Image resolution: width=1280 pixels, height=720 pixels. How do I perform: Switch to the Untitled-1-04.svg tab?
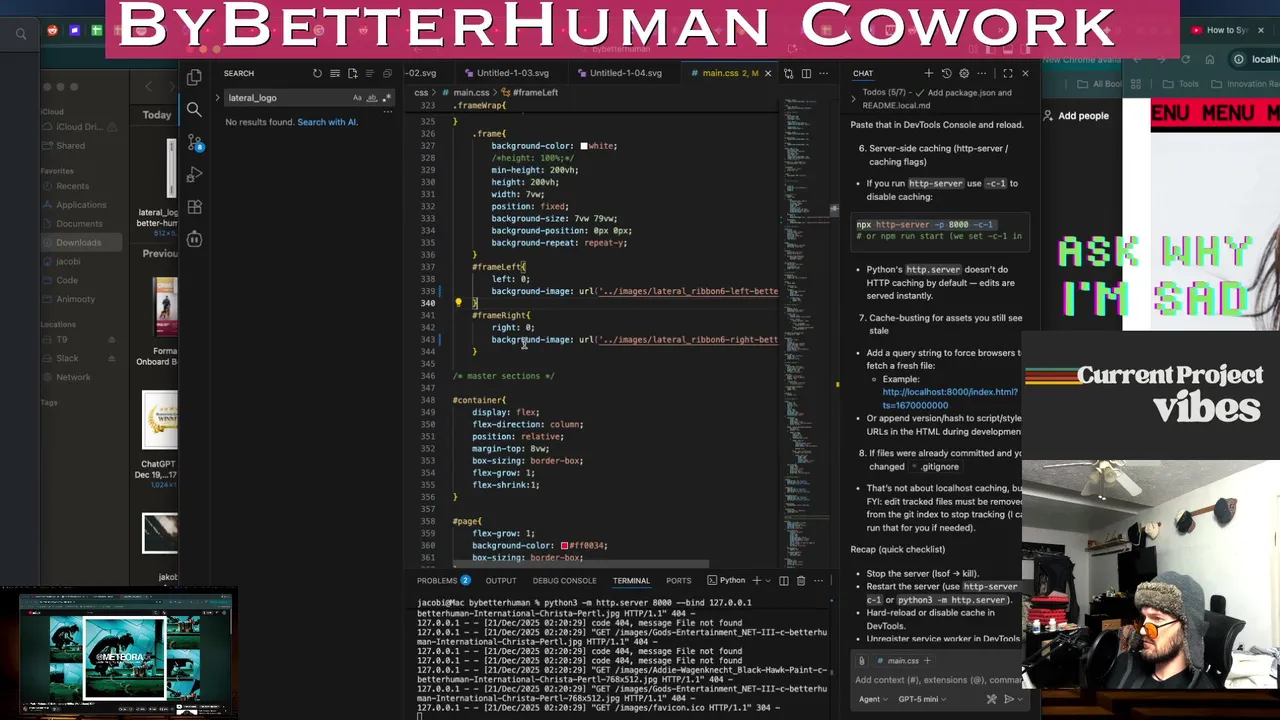[625, 73]
